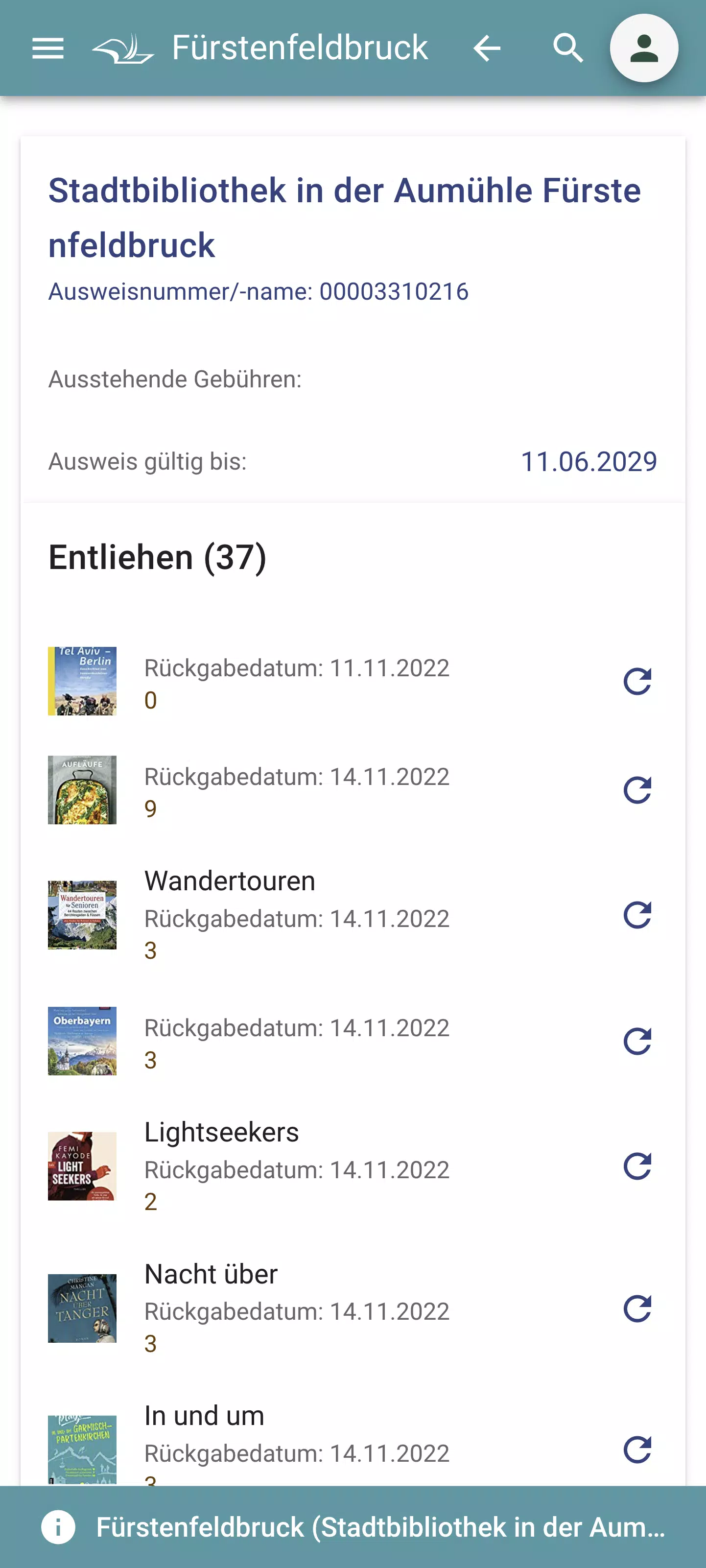
Task: Tap the info icon in bottom bar
Action: point(58,1527)
